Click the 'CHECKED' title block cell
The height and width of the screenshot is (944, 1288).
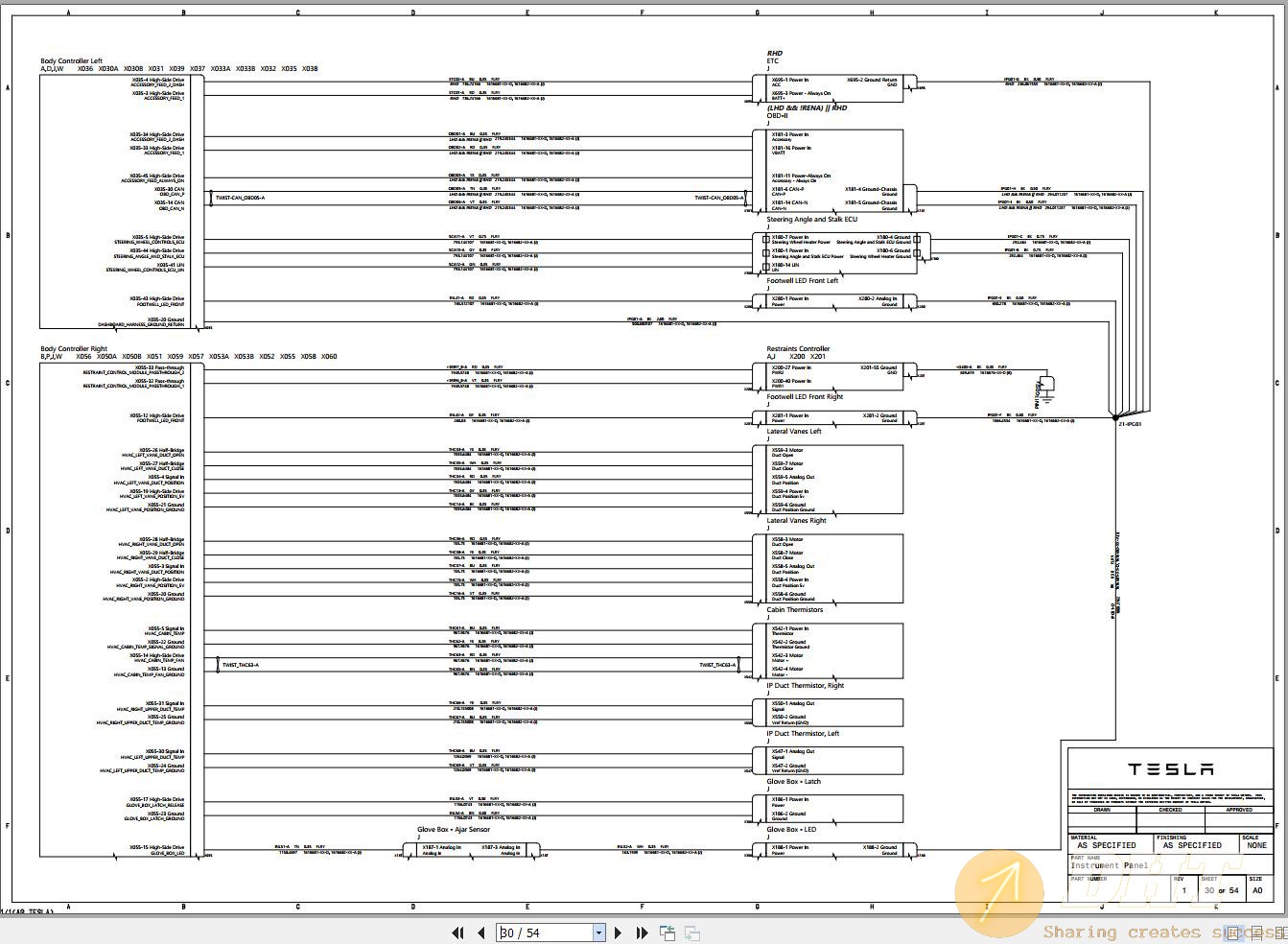(x=1170, y=810)
